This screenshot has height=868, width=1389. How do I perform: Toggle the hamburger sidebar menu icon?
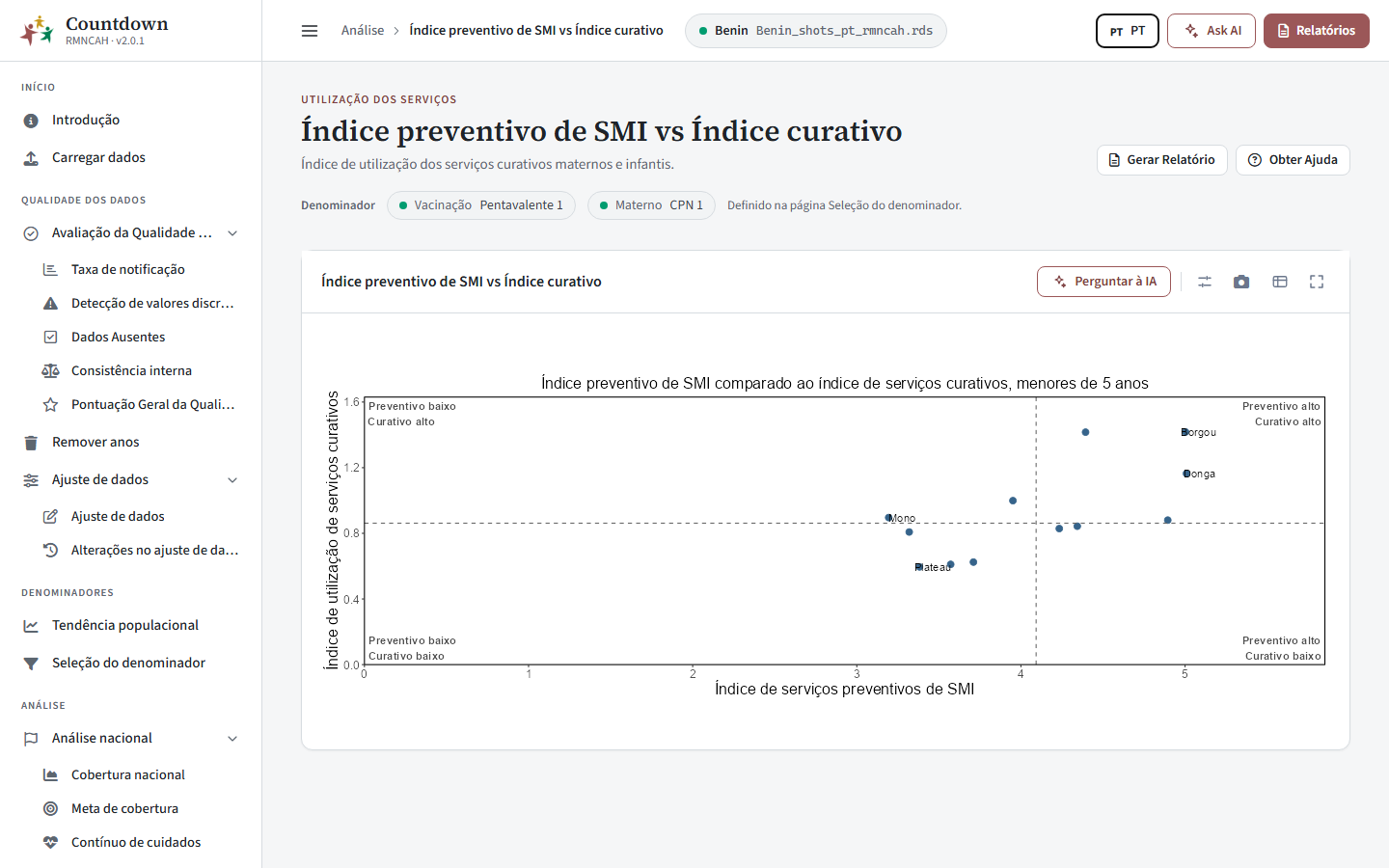pyautogui.click(x=310, y=31)
